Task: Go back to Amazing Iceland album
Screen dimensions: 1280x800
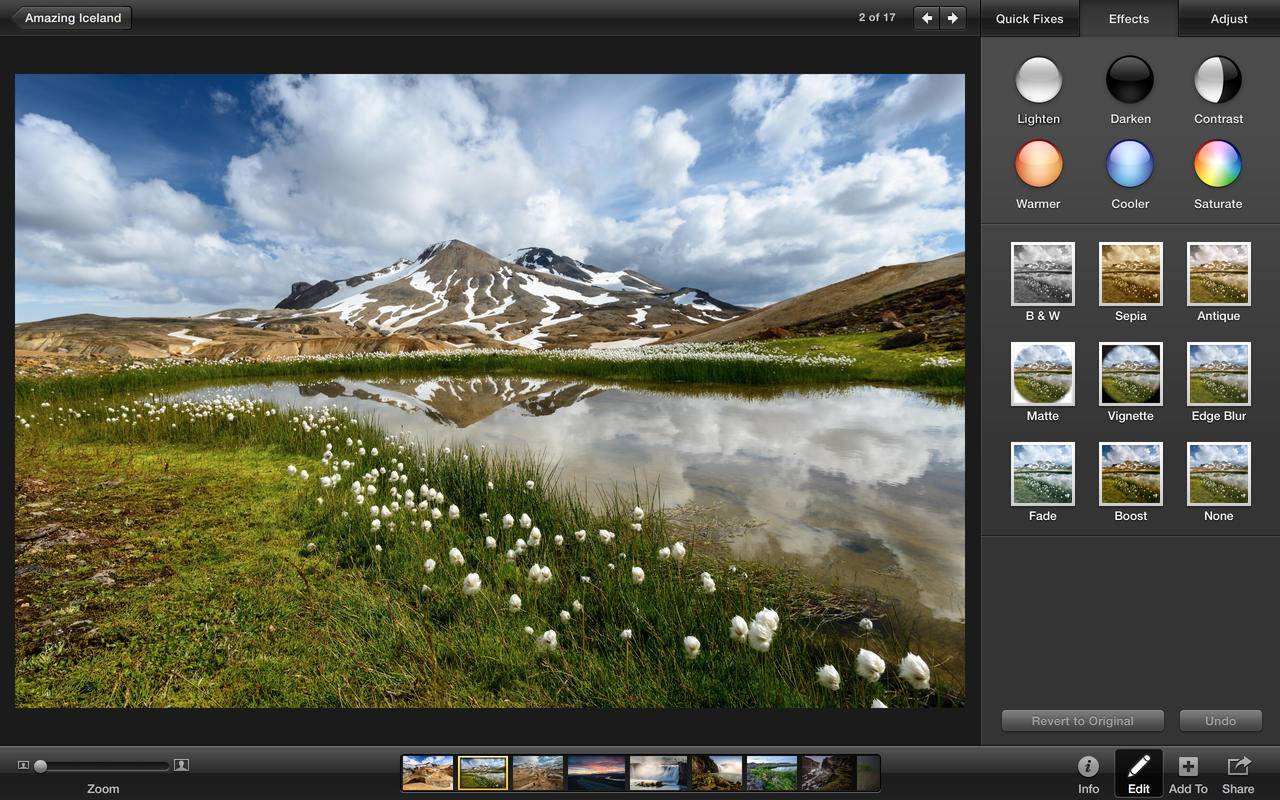Action: click(x=72, y=18)
